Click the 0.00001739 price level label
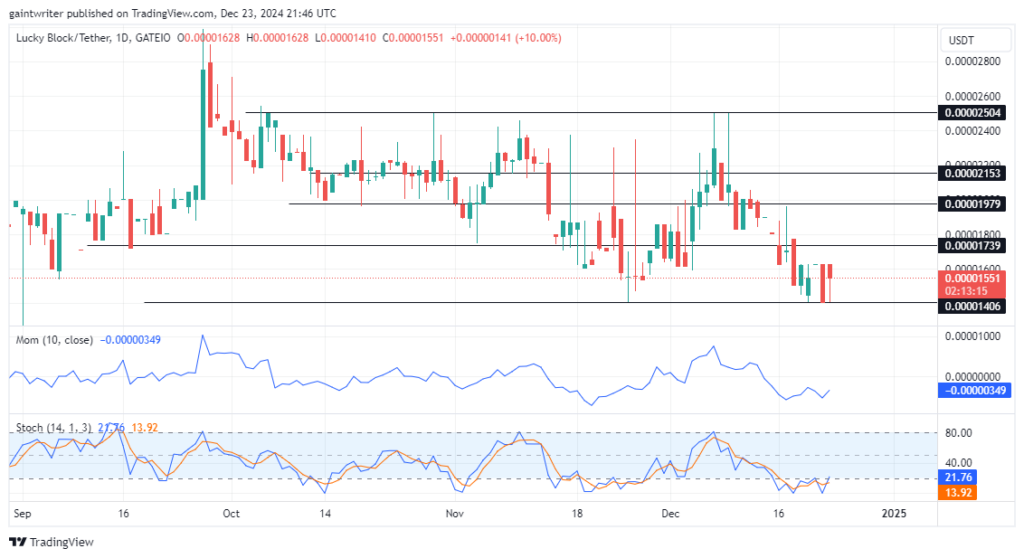Viewport: 1024px width, 558px height. pyautogui.click(x=972, y=246)
